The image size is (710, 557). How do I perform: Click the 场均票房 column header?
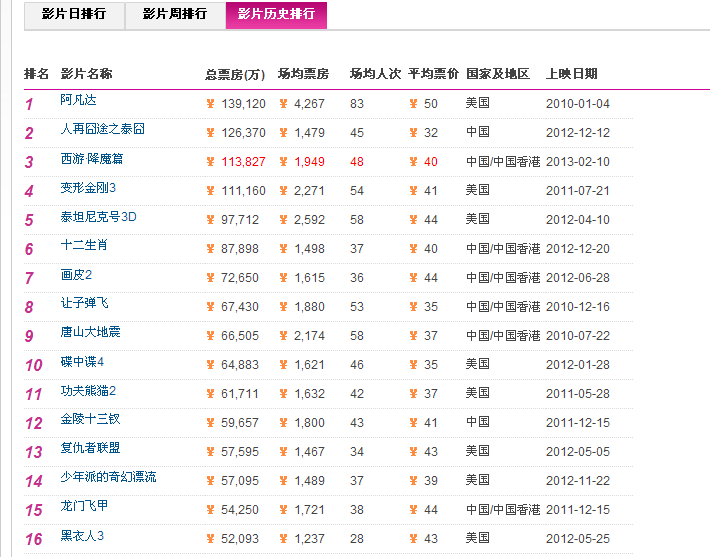(x=303, y=73)
